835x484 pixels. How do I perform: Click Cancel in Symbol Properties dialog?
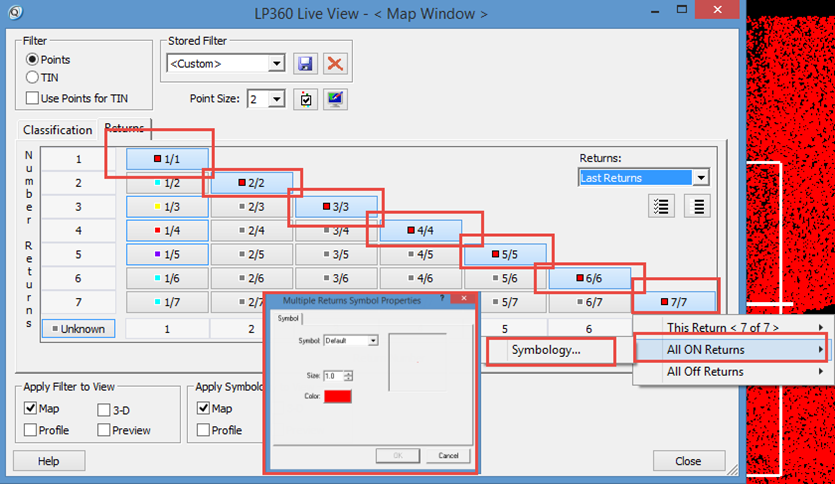(x=448, y=456)
